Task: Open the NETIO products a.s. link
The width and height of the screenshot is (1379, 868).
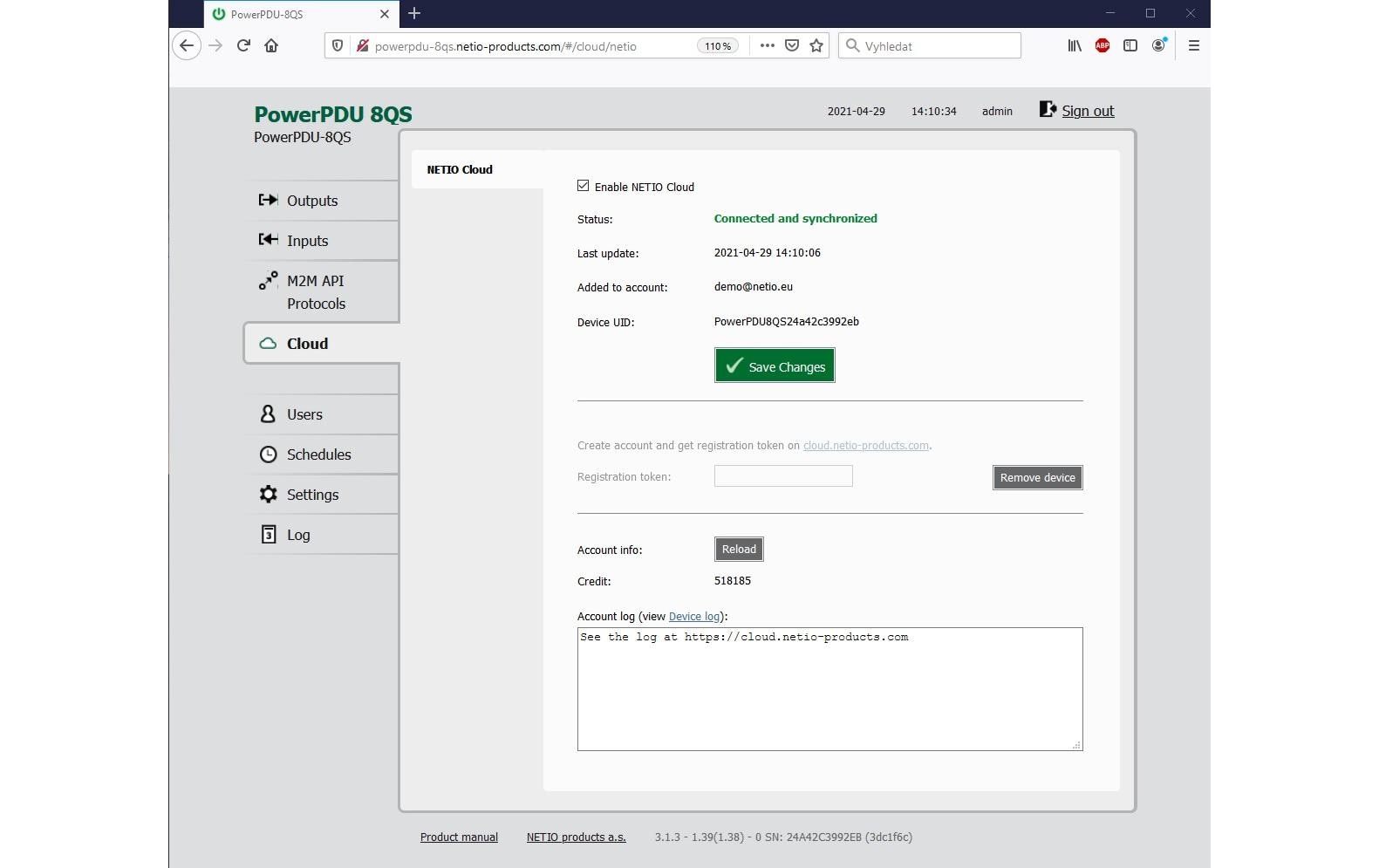Action: tap(576, 837)
